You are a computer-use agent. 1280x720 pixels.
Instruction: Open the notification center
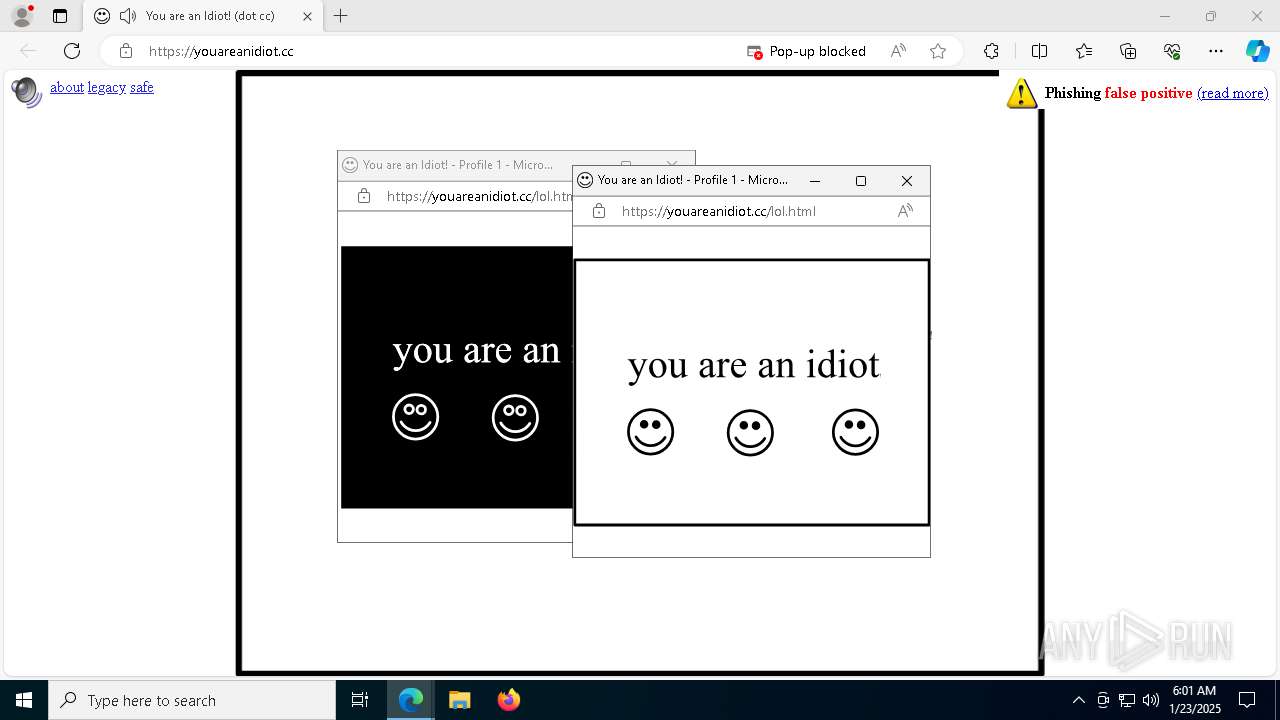coord(1247,700)
